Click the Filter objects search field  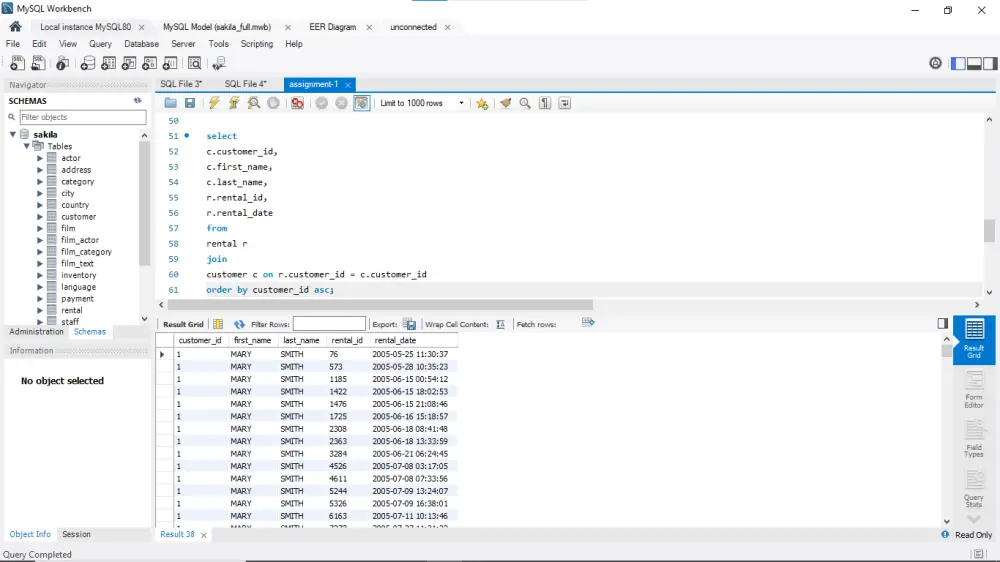(x=82, y=117)
